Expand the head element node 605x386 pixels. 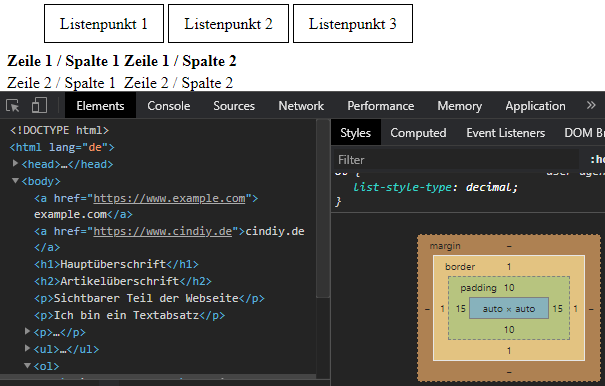pos(15,164)
